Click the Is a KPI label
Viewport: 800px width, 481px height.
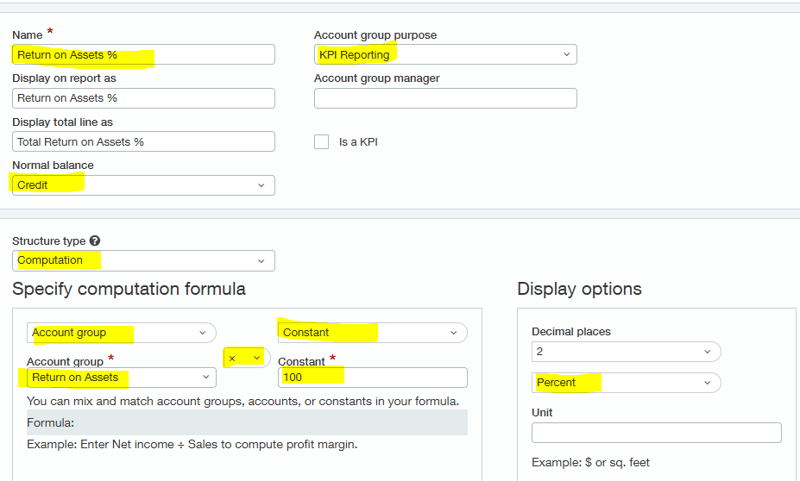(358, 142)
